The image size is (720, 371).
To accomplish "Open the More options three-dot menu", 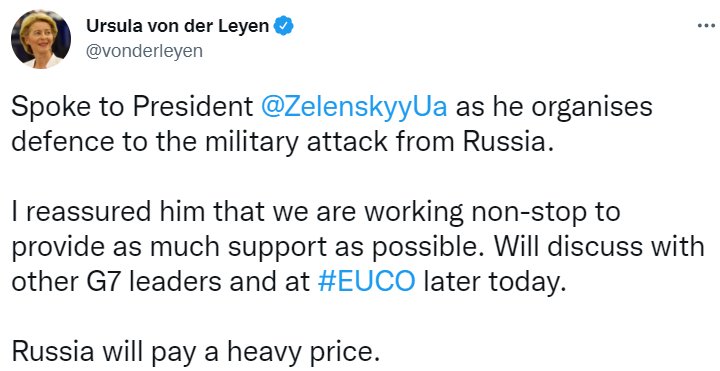I will click(706, 26).
